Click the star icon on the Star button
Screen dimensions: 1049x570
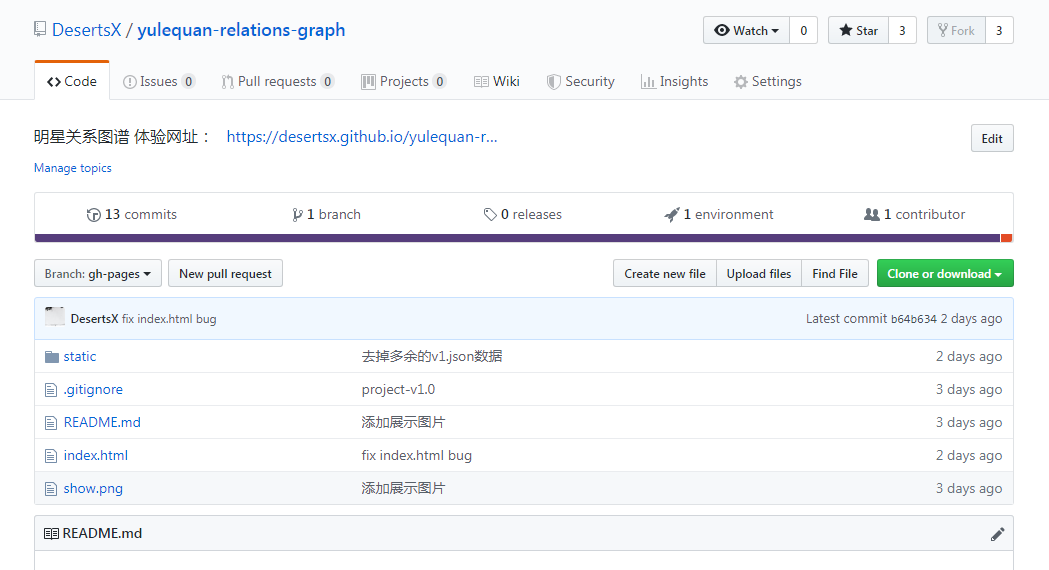(846, 30)
